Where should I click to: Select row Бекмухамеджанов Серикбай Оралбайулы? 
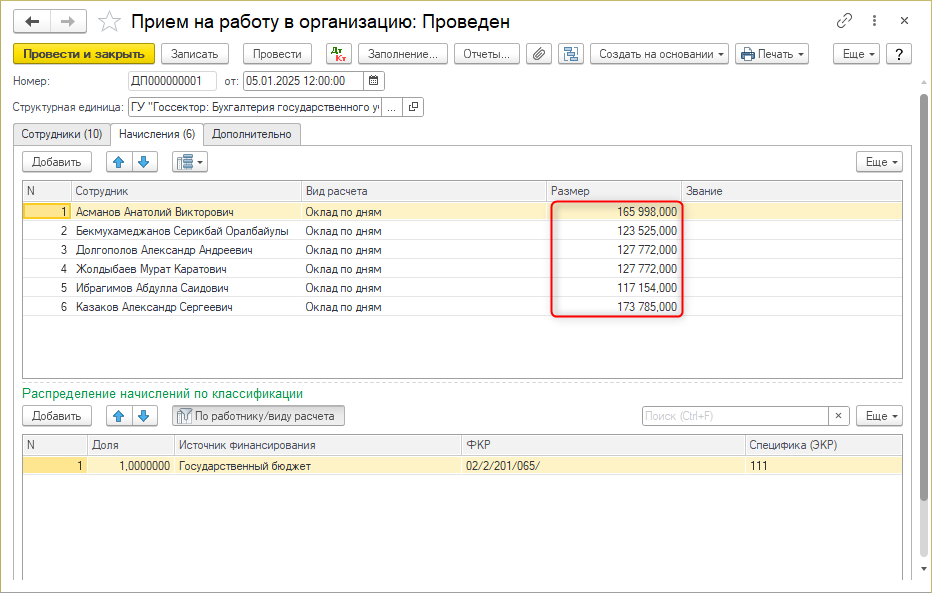462,231
